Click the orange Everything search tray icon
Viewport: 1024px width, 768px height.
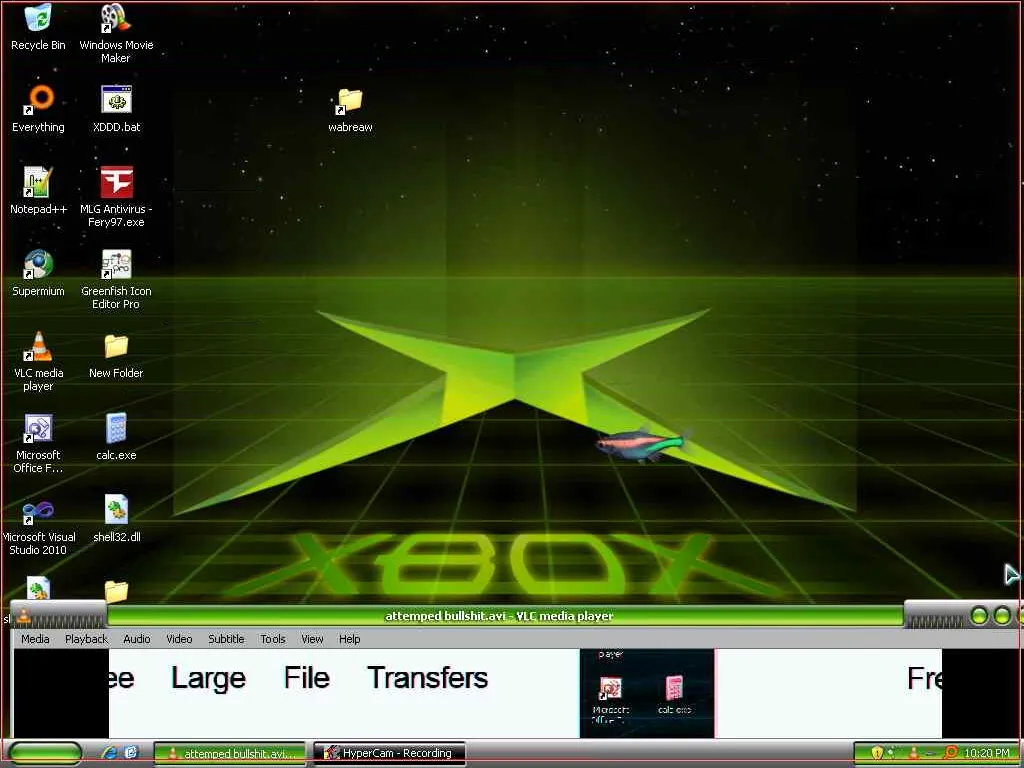(x=951, y=753)
